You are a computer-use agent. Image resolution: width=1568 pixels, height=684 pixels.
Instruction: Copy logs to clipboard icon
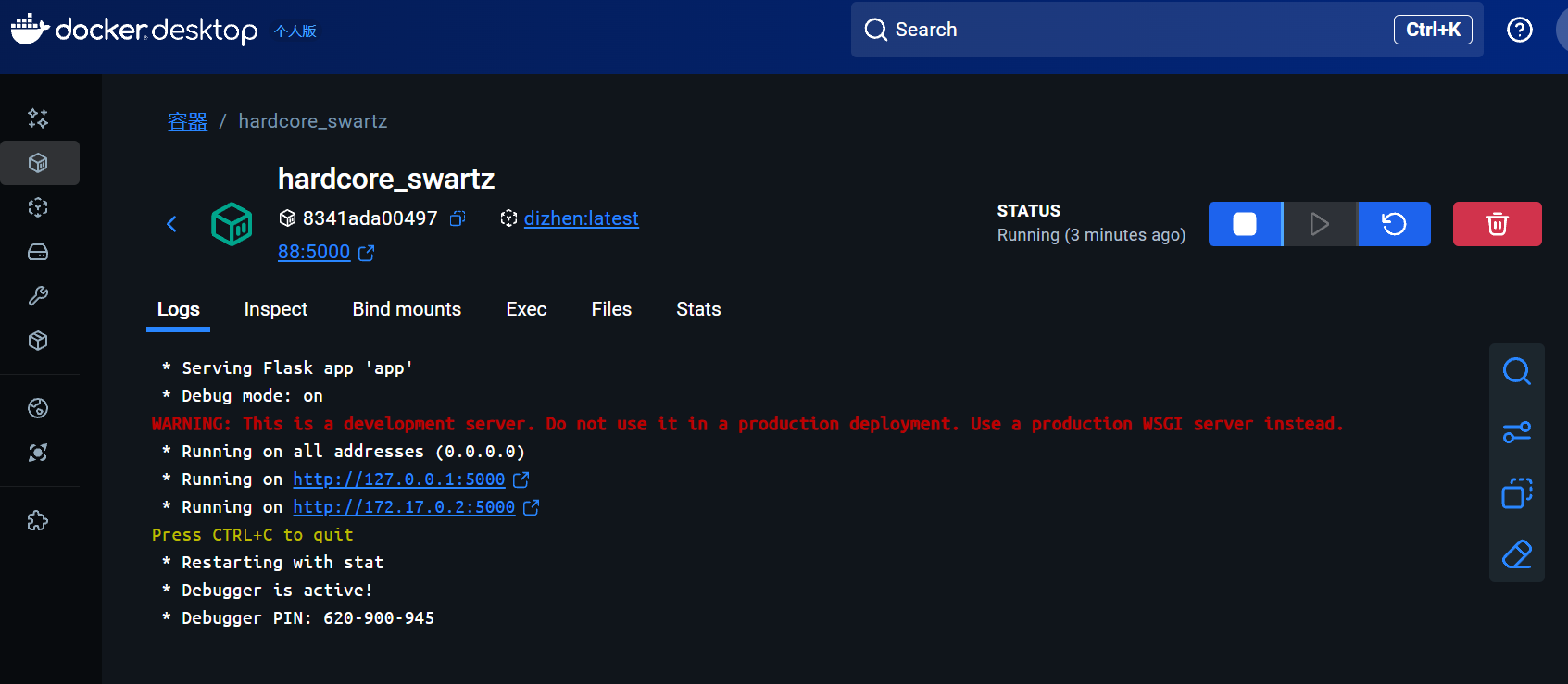point(1516,493)
